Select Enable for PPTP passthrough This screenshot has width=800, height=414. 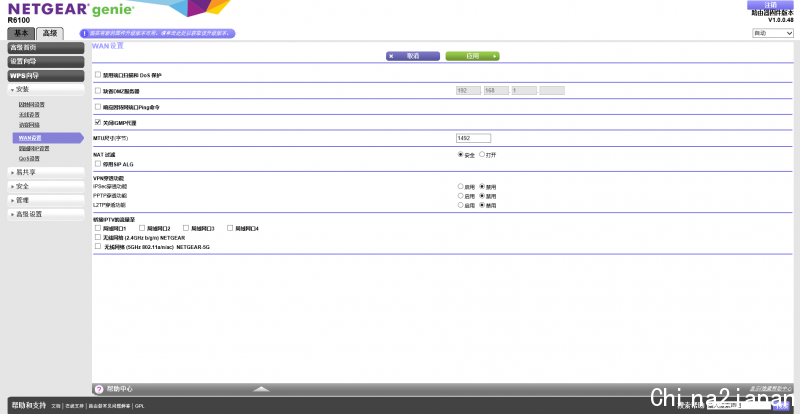click(x=461, y=196)
